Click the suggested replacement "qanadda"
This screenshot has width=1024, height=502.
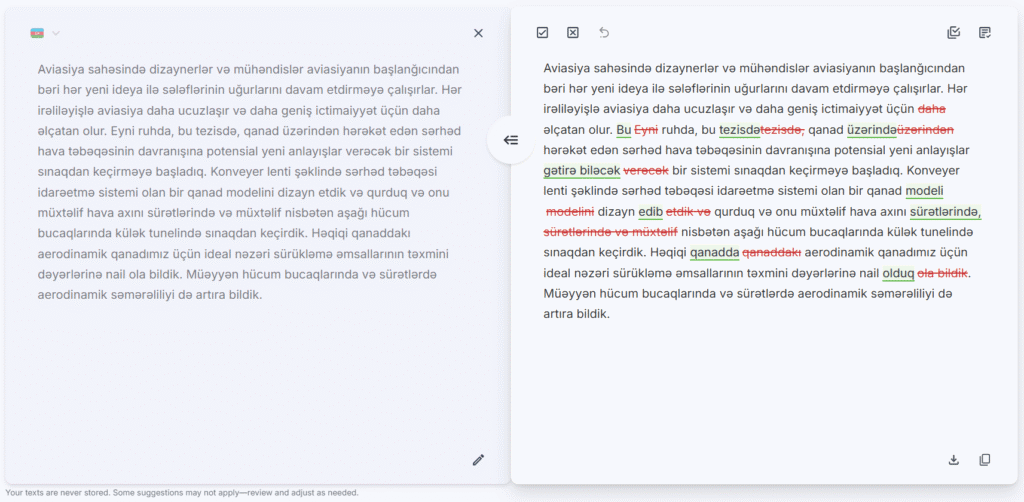pyautogui.click(x=714, y=253)
